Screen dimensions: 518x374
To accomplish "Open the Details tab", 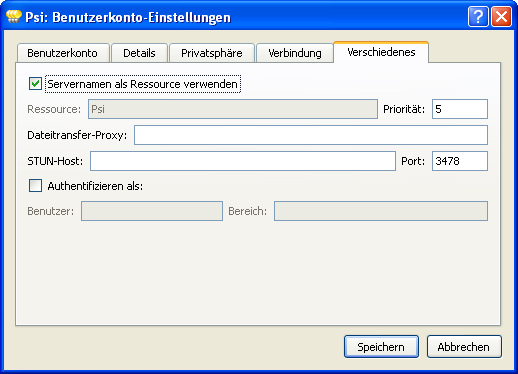I will [x=139, y=53].
